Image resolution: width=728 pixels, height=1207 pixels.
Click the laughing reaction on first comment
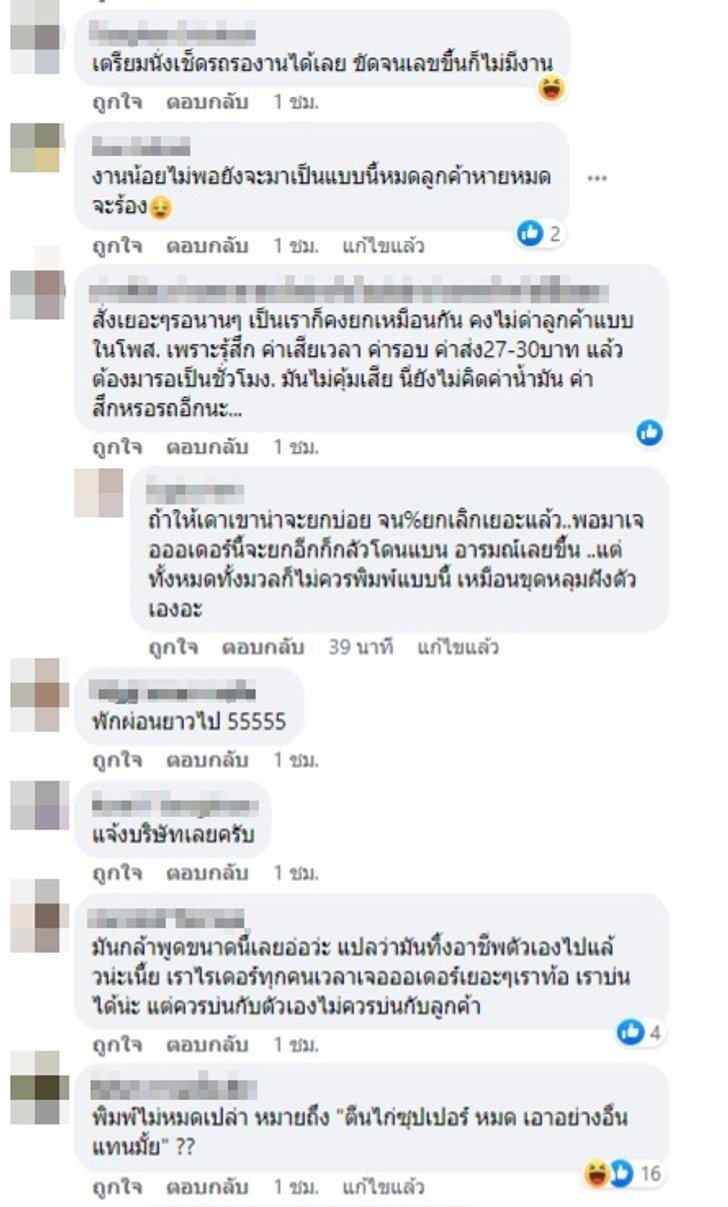[x=550, y=90]
